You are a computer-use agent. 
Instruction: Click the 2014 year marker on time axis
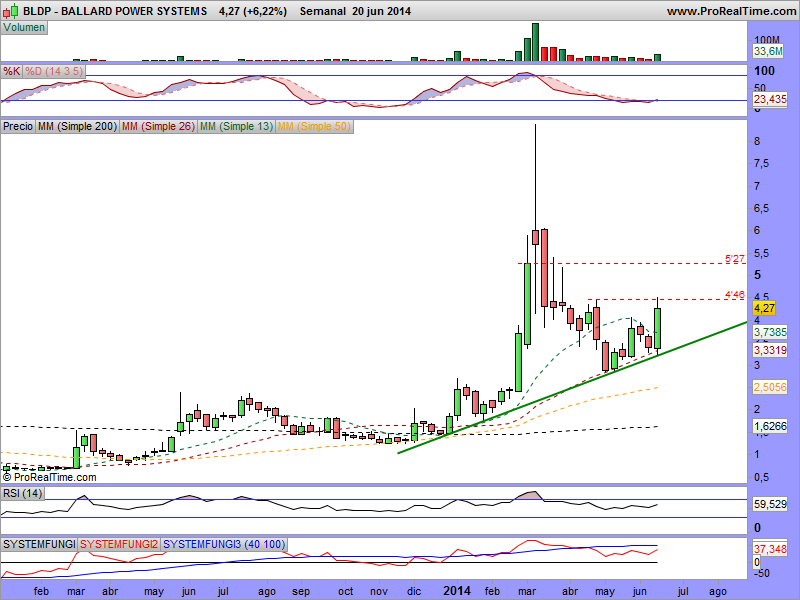457,591
